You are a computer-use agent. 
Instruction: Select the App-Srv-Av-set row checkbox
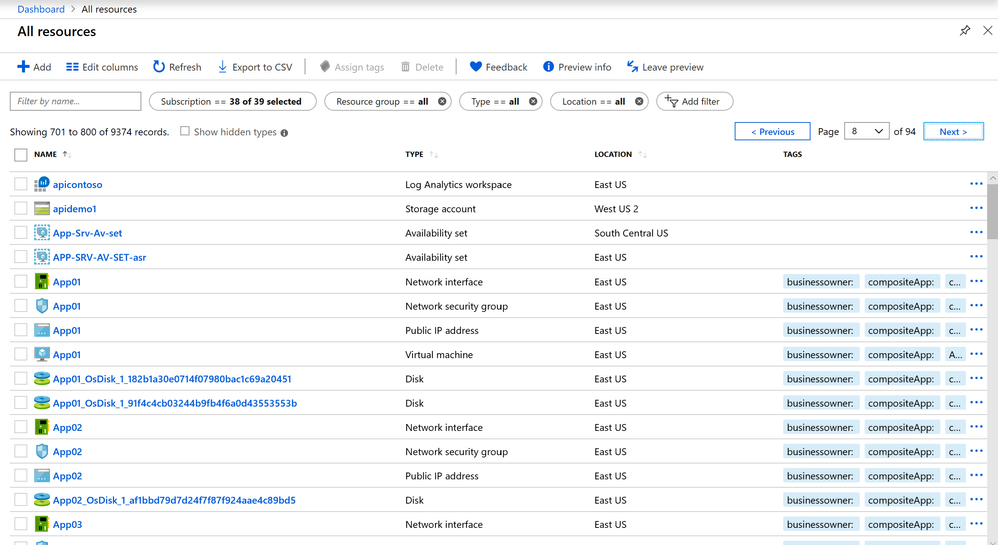tap(20, 232)
